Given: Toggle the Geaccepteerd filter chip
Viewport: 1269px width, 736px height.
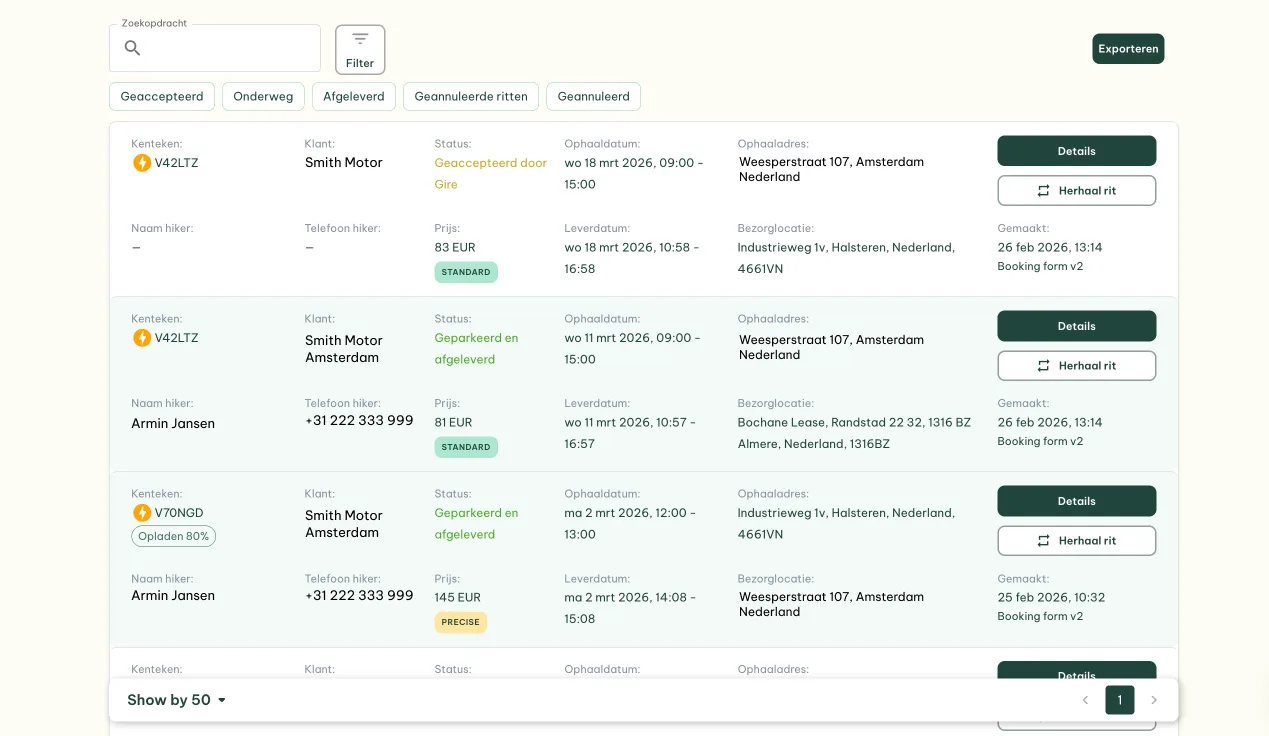Looking at the screenshot, I should tap(161, 96).
